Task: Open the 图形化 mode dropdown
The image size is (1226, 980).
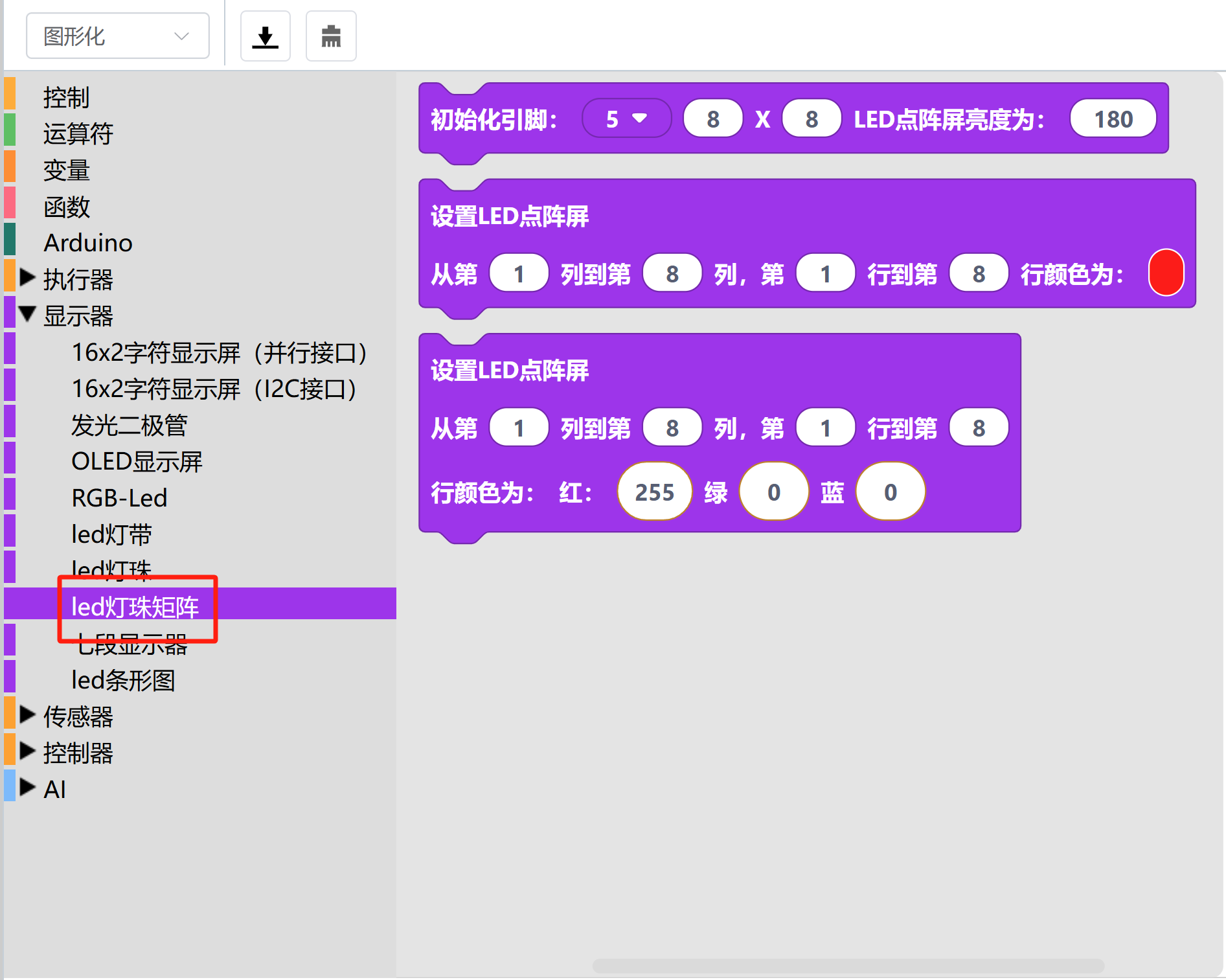Action: 117,36
